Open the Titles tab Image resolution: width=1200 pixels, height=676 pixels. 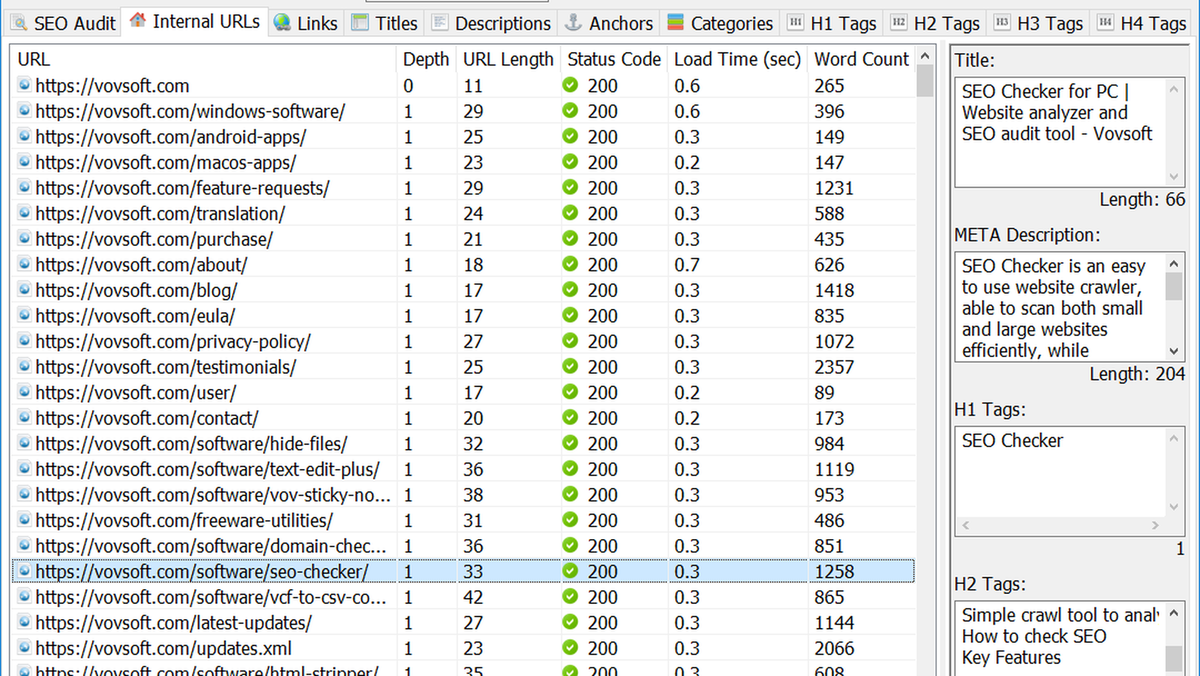[385, 23]
